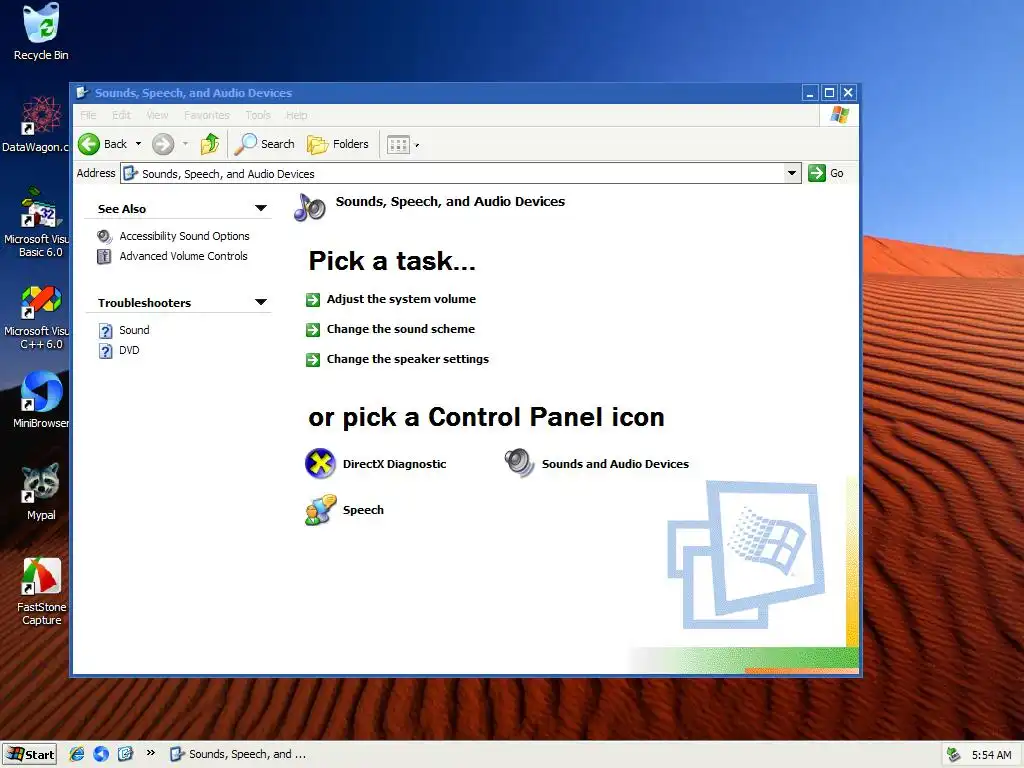Maximize the Sounds, Speech window
The height and width of the screenshot is (768, 1024).
829,93
